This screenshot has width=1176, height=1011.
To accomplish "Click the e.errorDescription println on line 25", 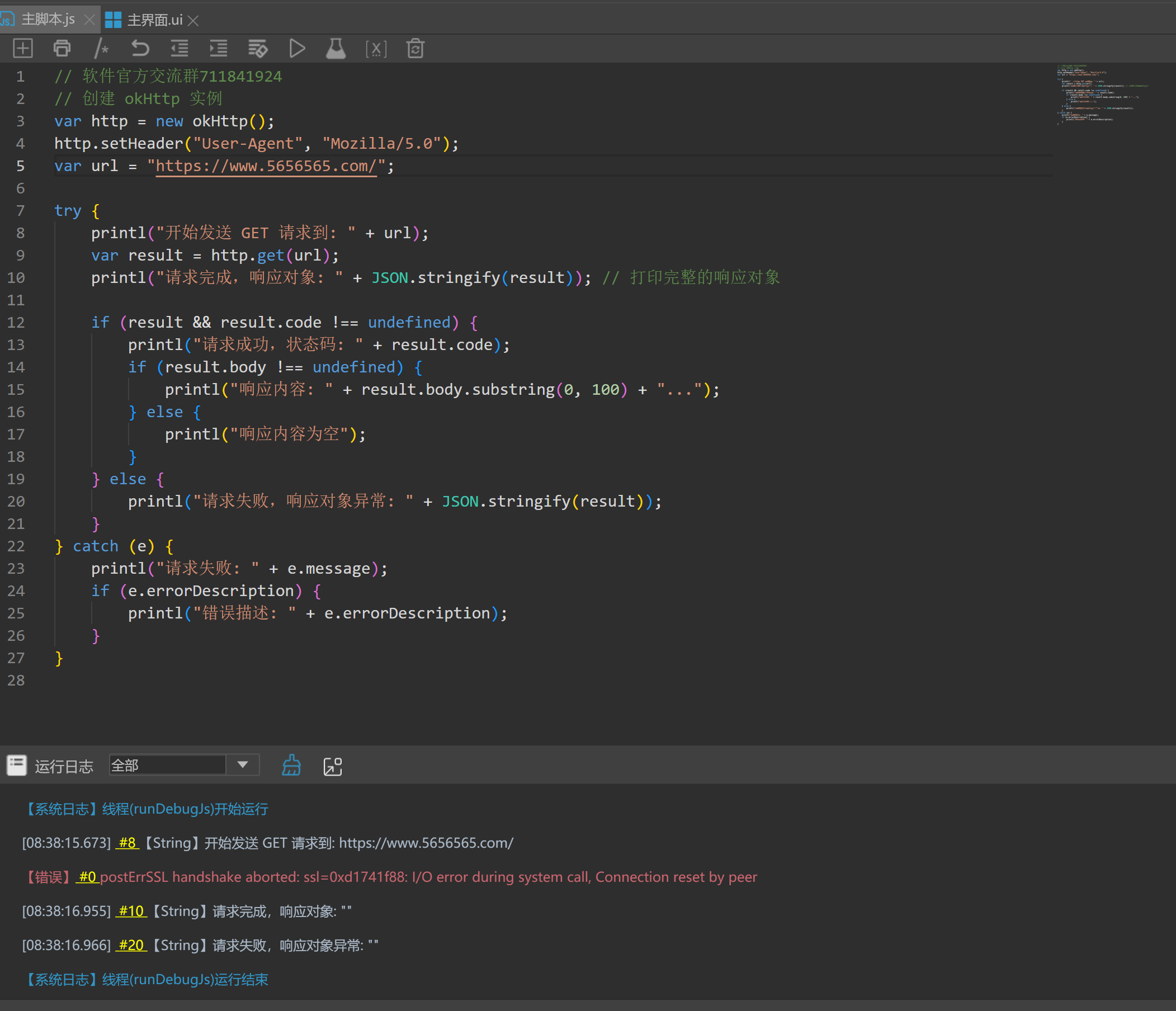I will [x=318, y=613].
